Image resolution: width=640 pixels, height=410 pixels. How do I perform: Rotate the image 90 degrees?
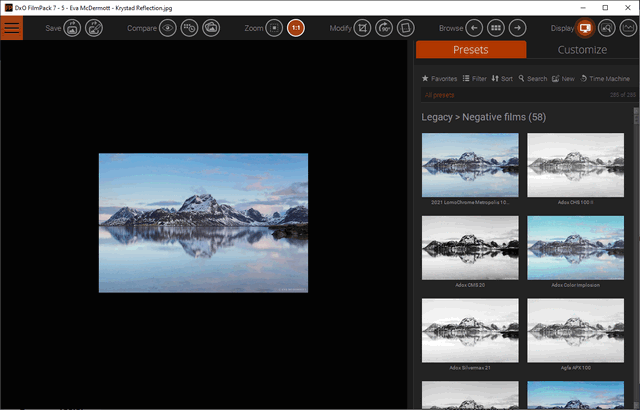pyautogui.click(x=383, y=27)
